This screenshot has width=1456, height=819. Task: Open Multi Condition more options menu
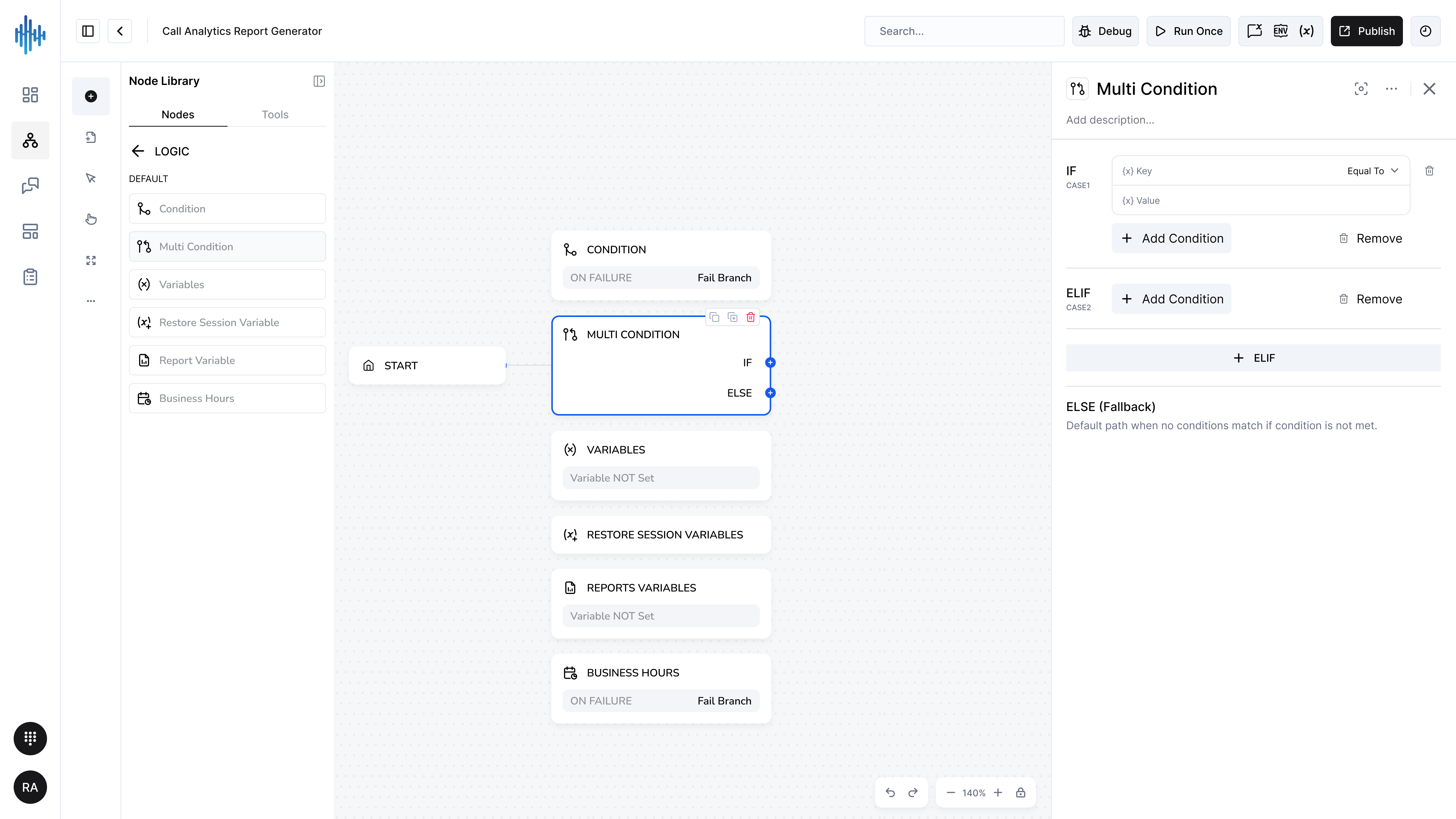1392,89
